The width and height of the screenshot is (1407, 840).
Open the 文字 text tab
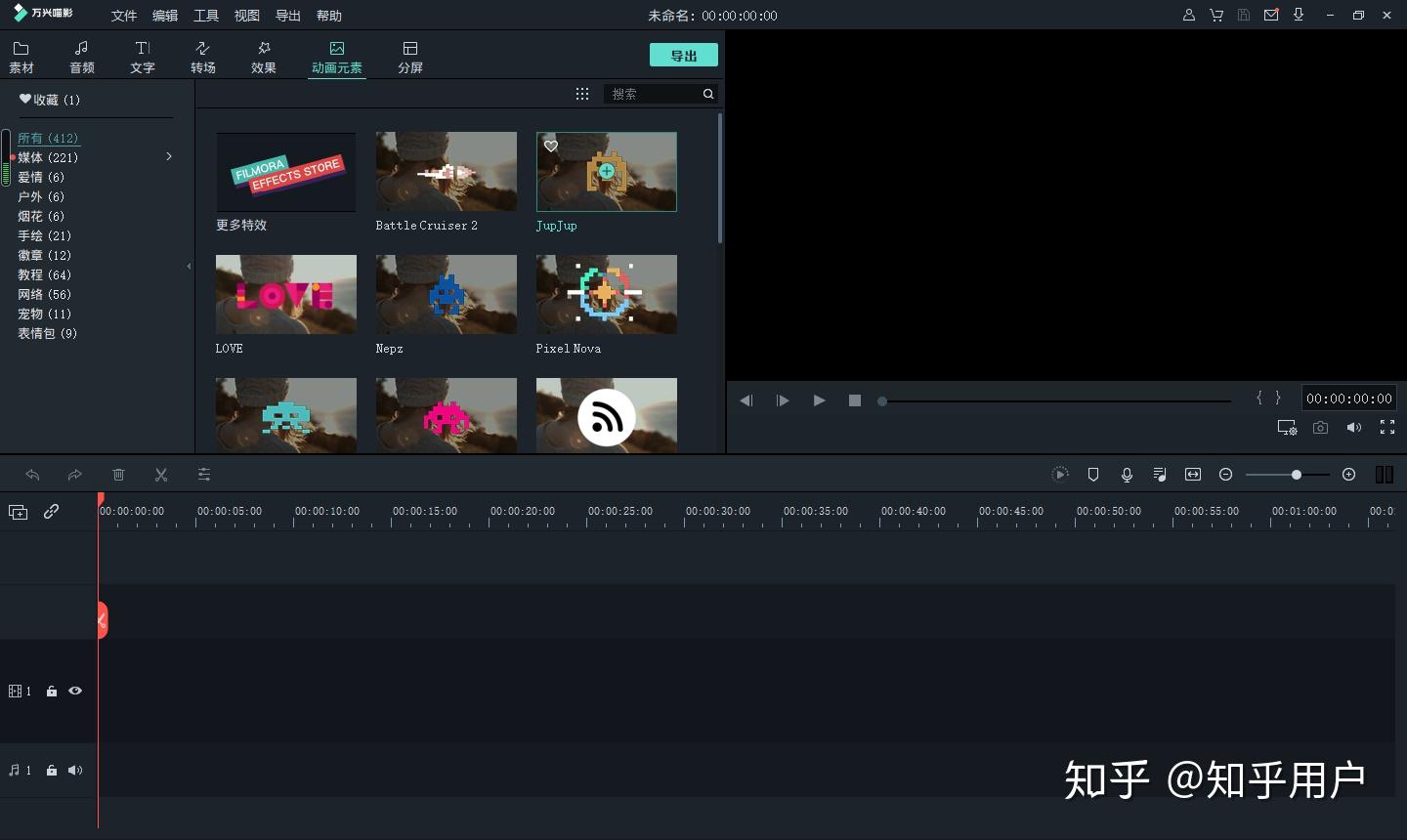point(143,58)
